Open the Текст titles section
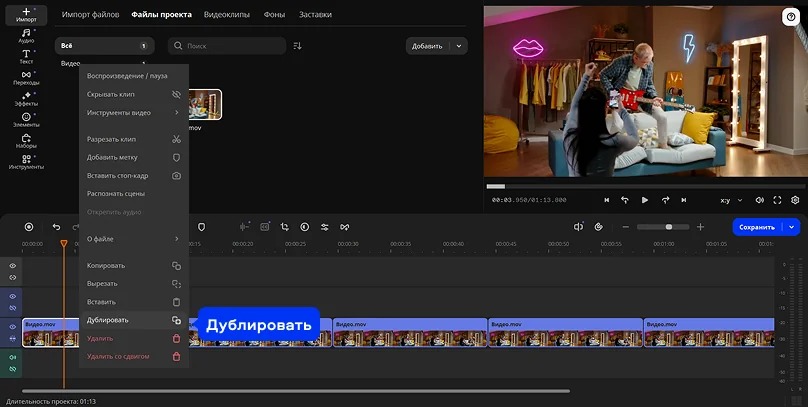The height and width of the screenshot is (407, 808). tap(26, 57)
